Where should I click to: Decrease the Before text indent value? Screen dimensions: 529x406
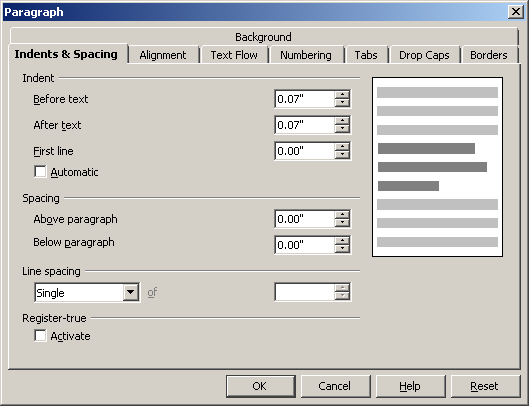tap(342, 103)
